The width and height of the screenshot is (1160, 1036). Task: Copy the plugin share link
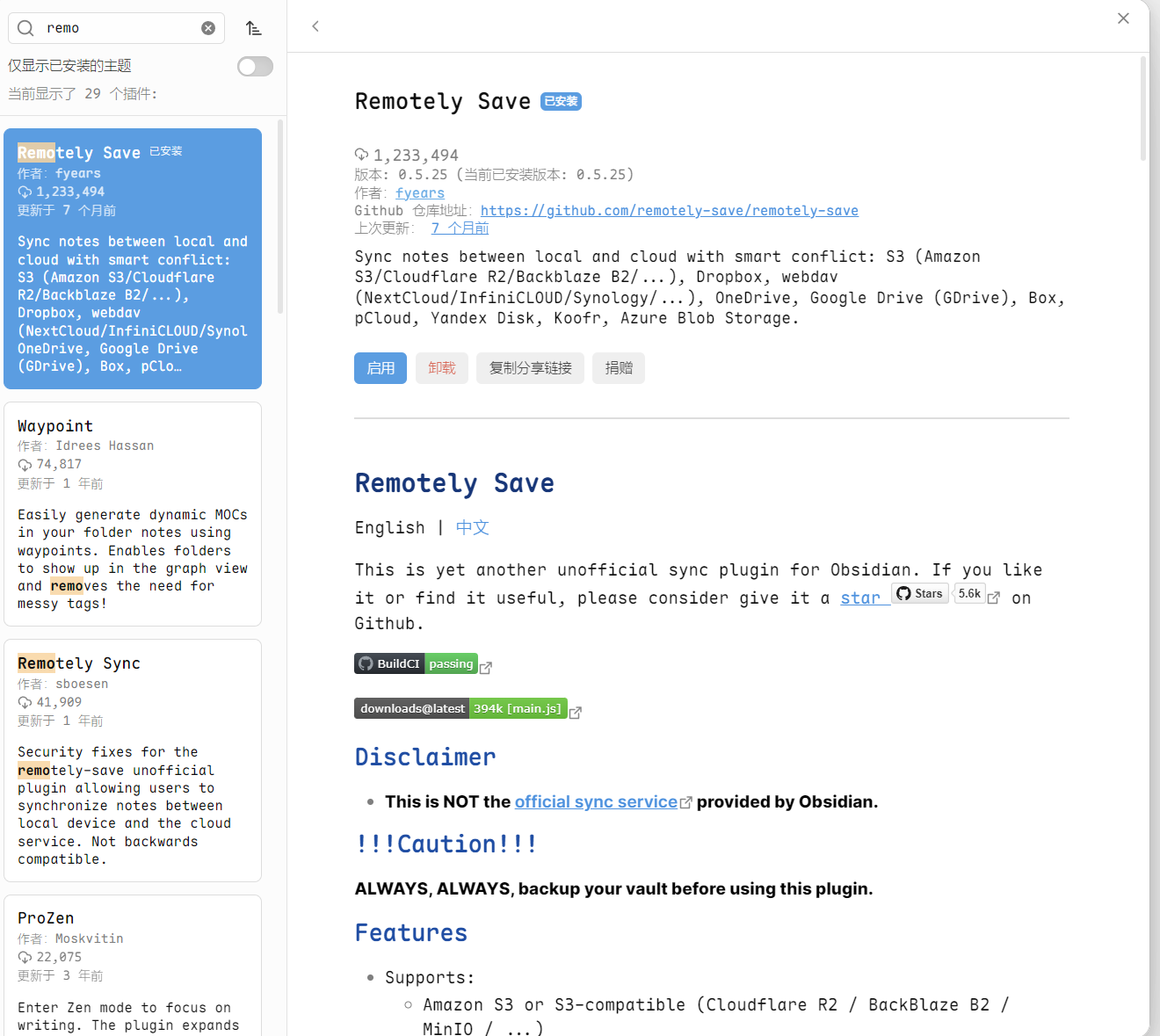(x=530, y=368)
